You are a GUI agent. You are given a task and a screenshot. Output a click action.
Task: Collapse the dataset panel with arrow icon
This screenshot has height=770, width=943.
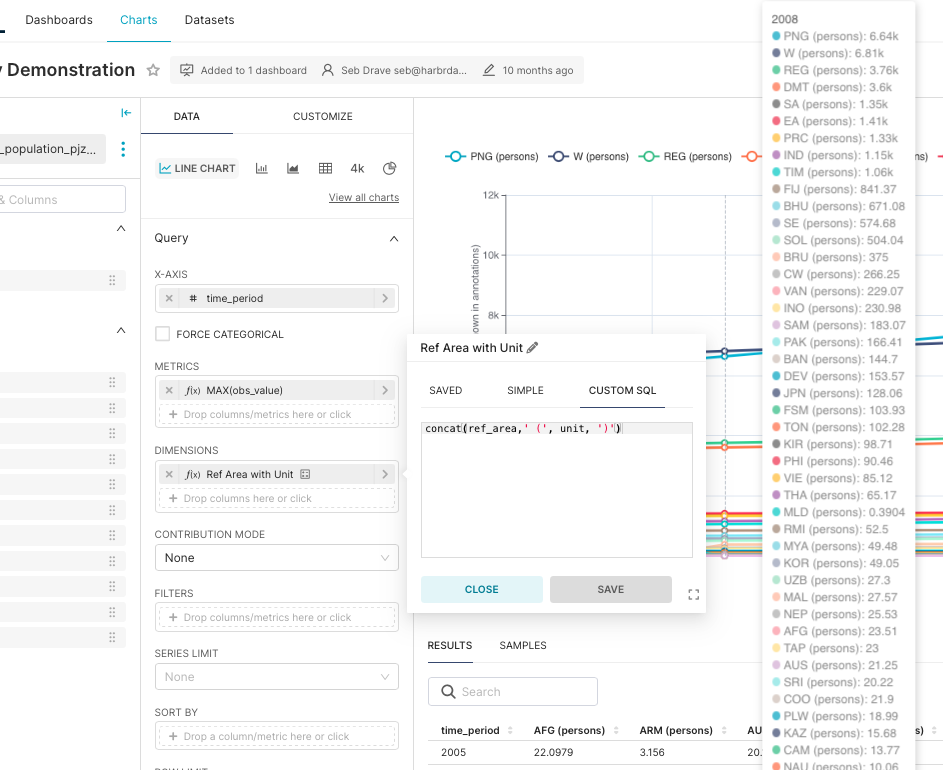click(x=126, y=113)
